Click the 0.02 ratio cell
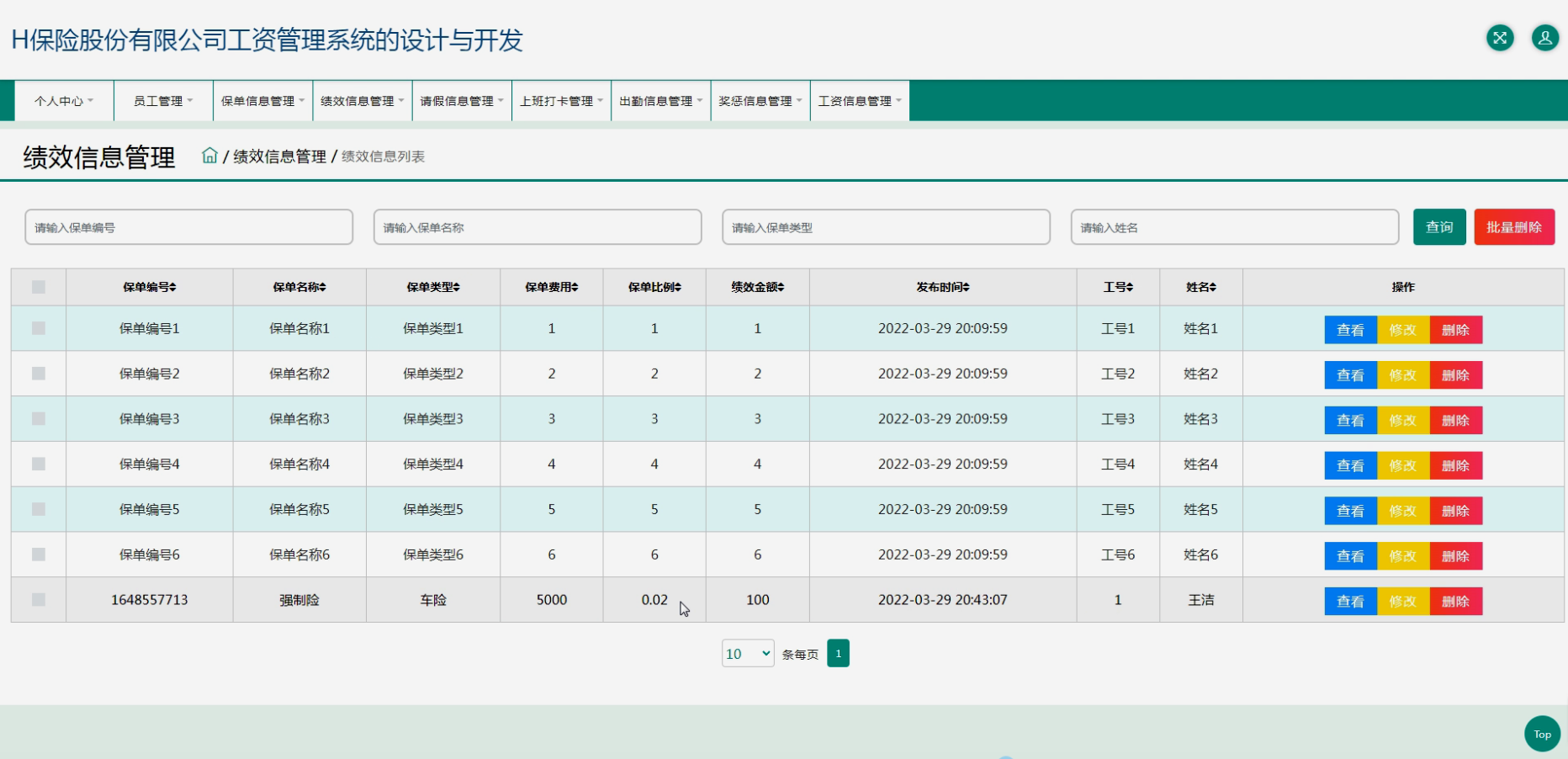 [x=654, y=600]
